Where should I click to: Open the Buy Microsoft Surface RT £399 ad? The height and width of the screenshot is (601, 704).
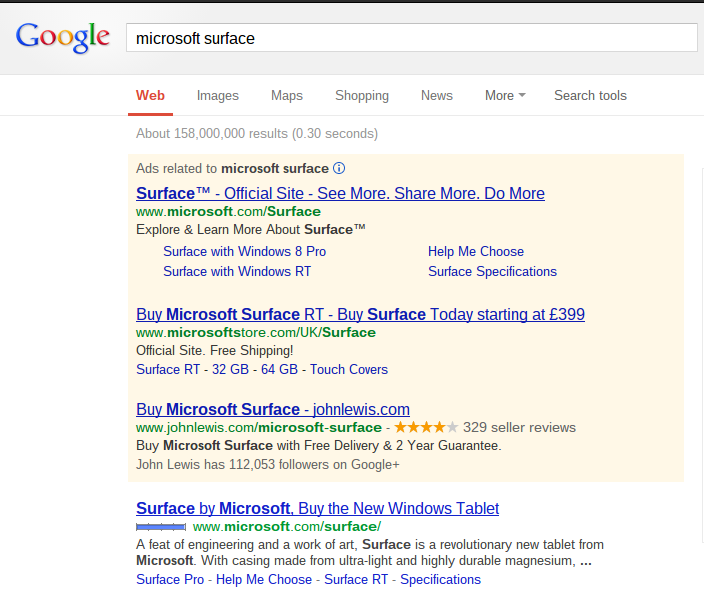coord(361,315)
